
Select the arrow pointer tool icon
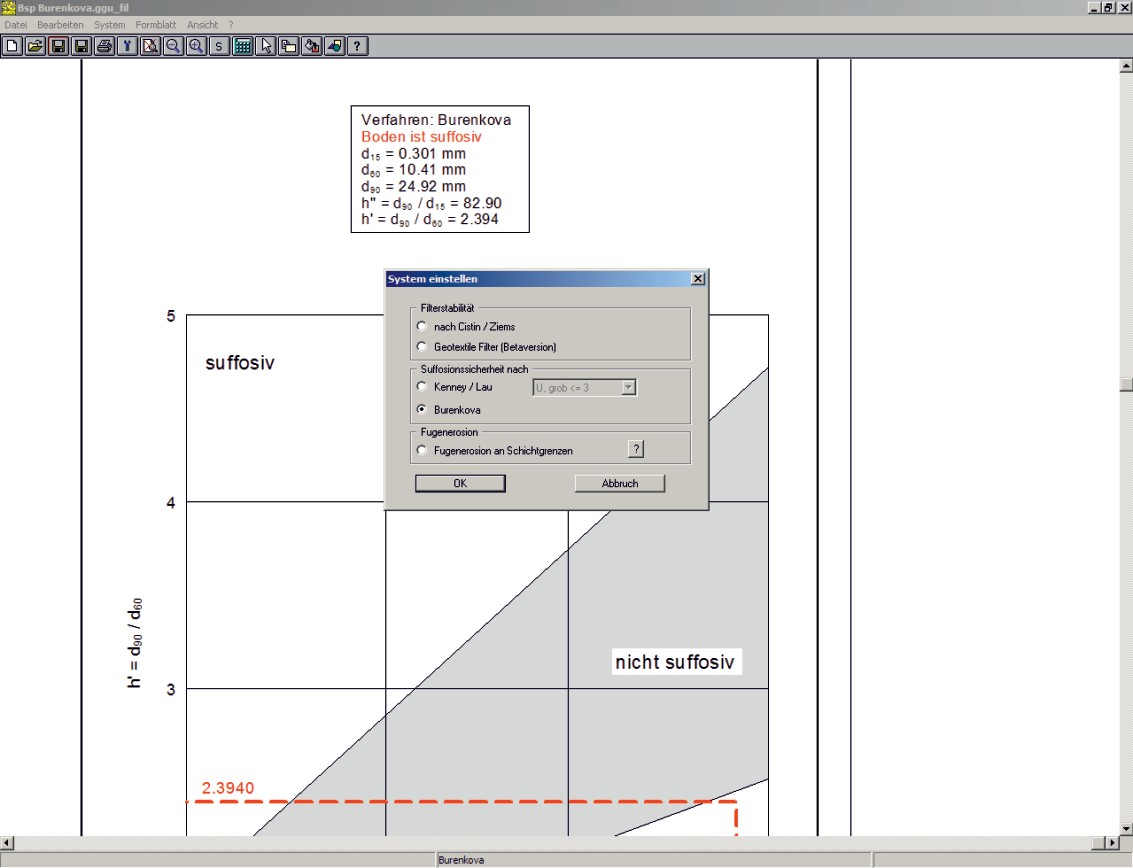(265, 46)
